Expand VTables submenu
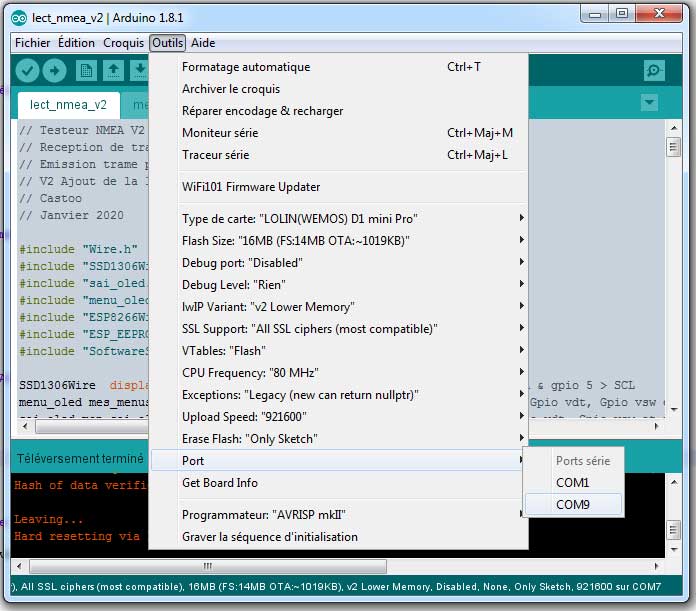This screenshot has width=696, height=611. coord(338,351)
